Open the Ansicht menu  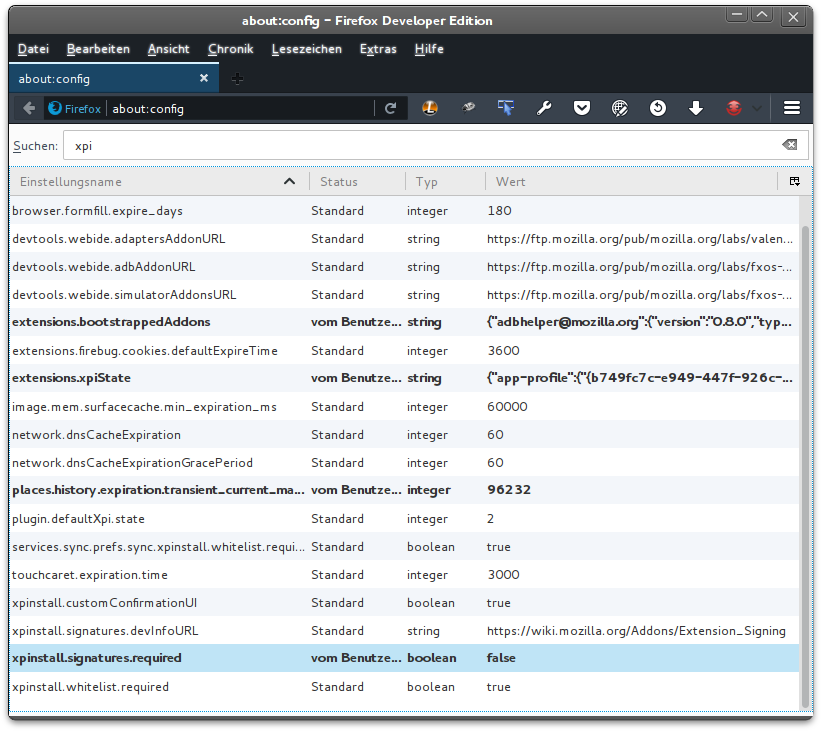[169, 49]
